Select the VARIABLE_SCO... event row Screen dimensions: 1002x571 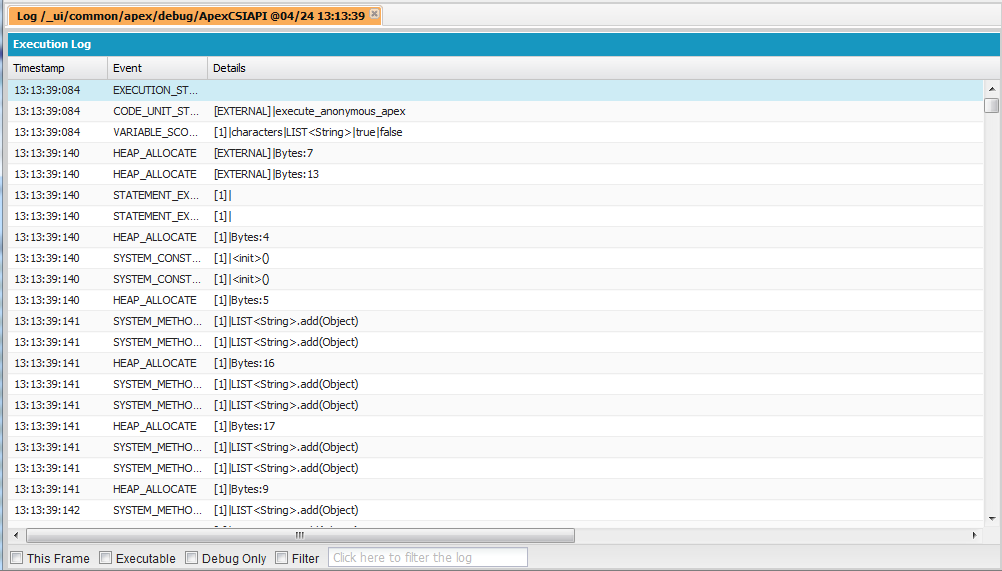[x=495, y=132]
